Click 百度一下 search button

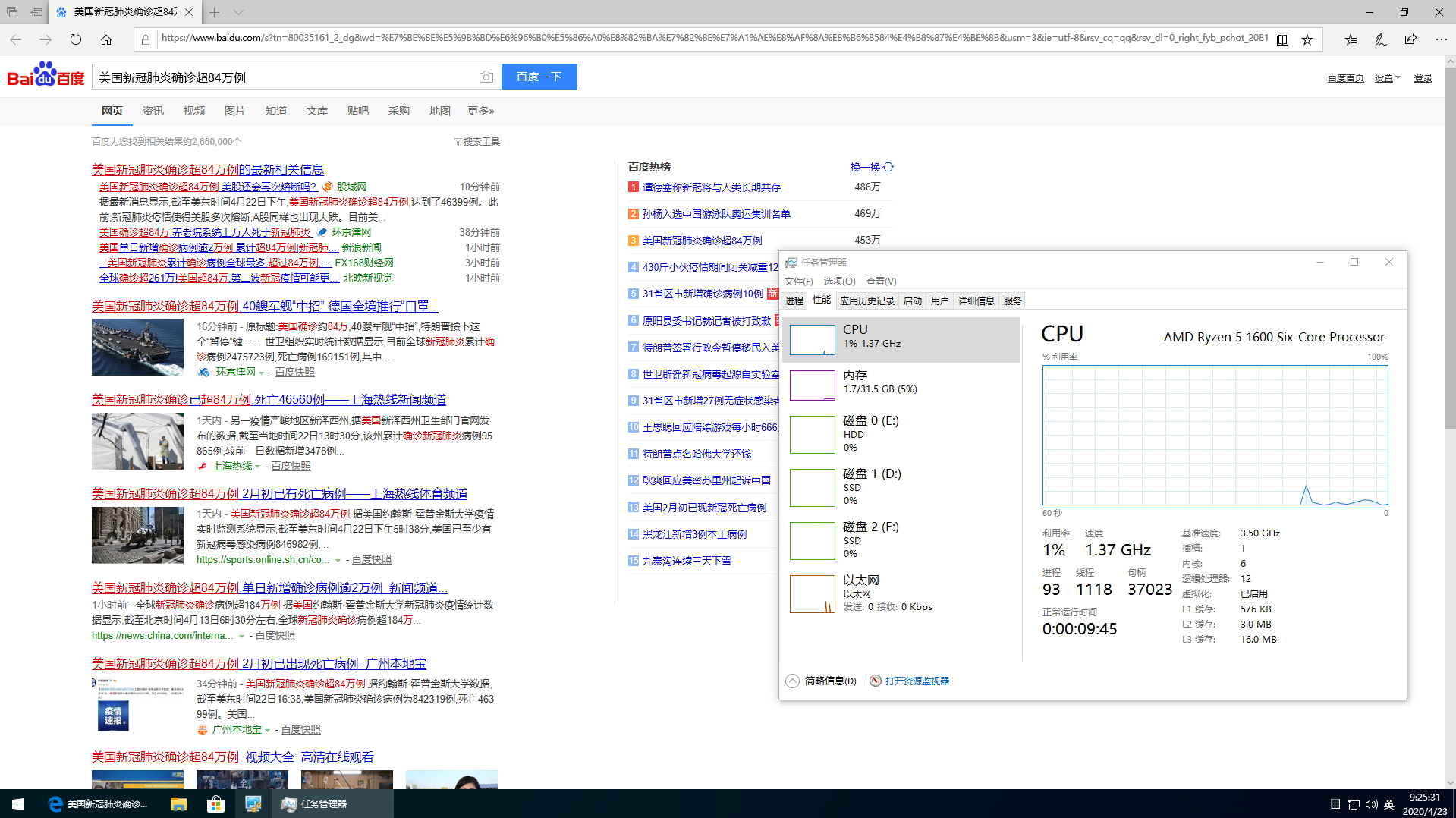click(x=539, y=77)
